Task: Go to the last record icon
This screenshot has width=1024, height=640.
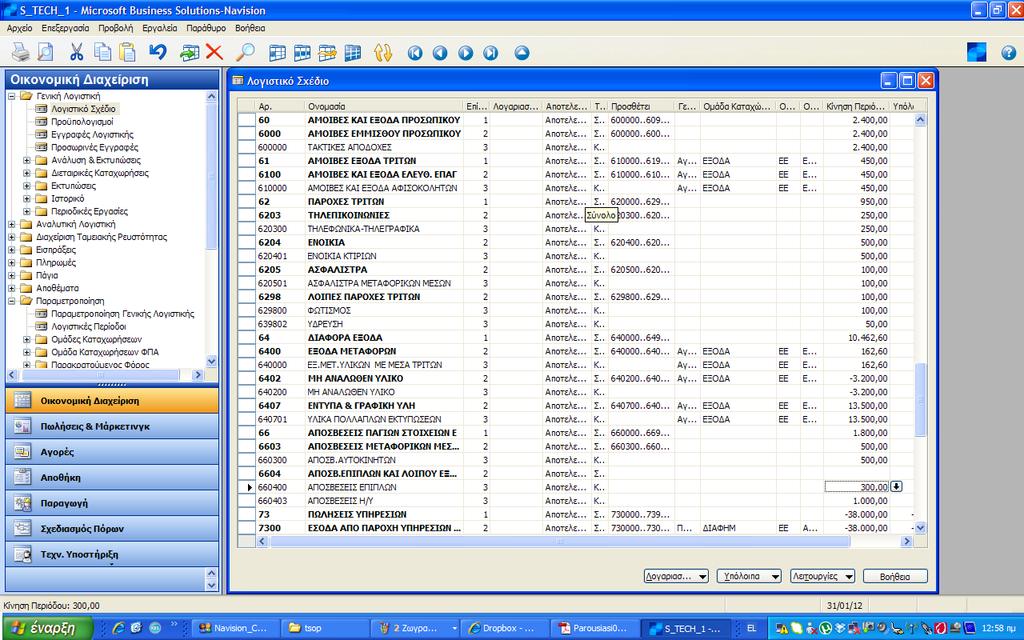Action: 490,53
